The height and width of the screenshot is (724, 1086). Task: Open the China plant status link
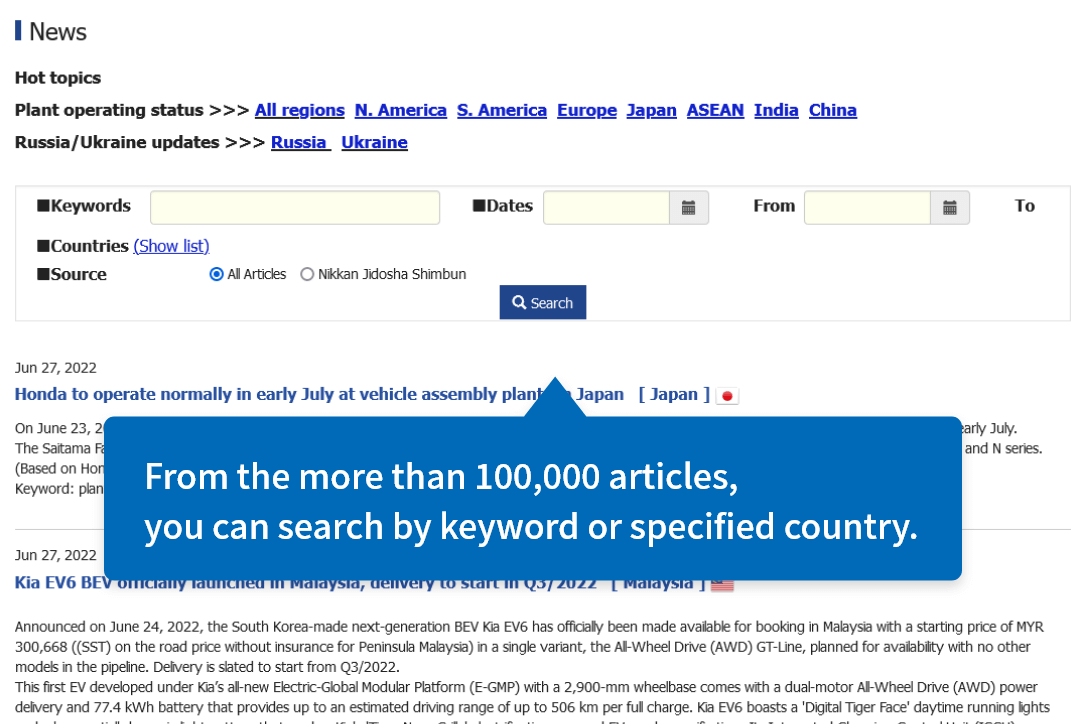pos(833,110)
